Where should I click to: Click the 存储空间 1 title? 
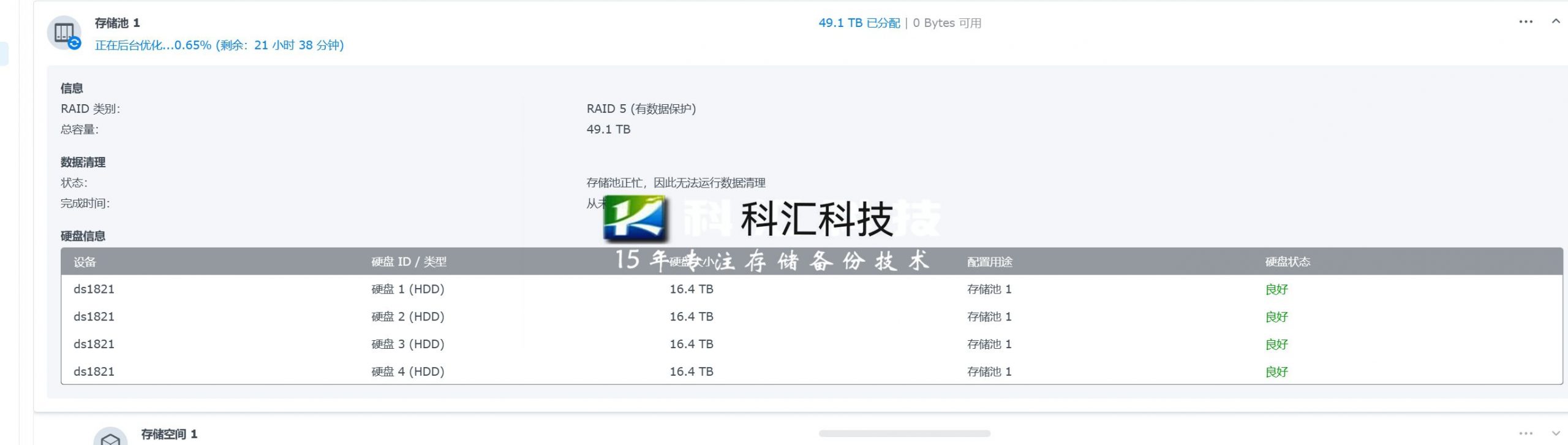coord(169,434)
